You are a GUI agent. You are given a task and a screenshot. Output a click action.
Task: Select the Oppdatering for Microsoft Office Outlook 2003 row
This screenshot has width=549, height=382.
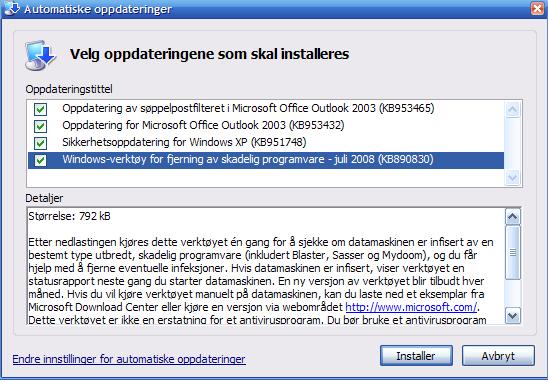pyautogui.click(x=266, y=125)
